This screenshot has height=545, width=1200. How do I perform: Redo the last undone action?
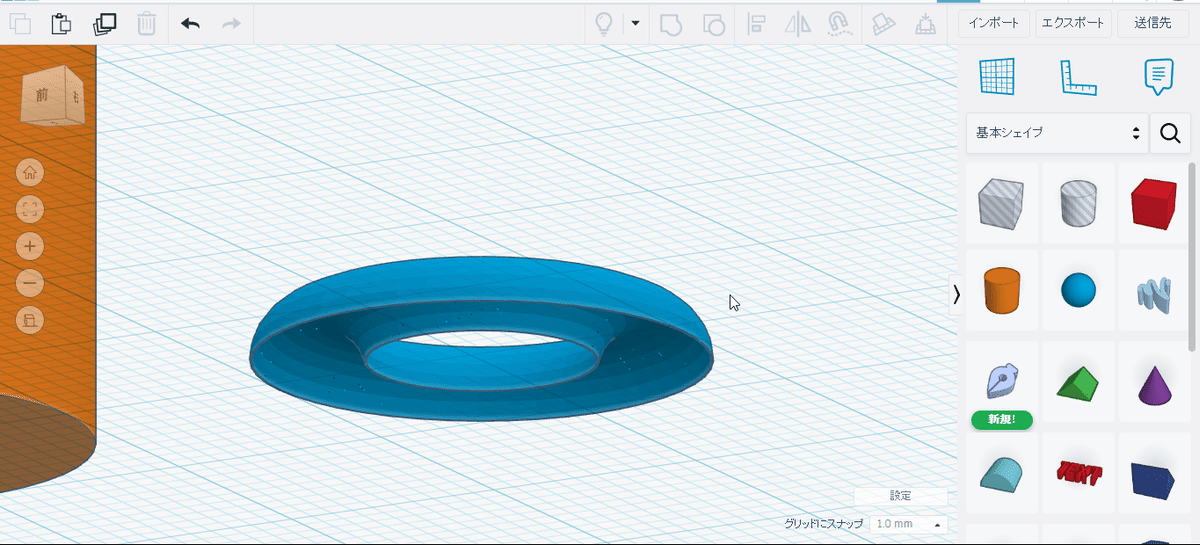coord(231,23)
